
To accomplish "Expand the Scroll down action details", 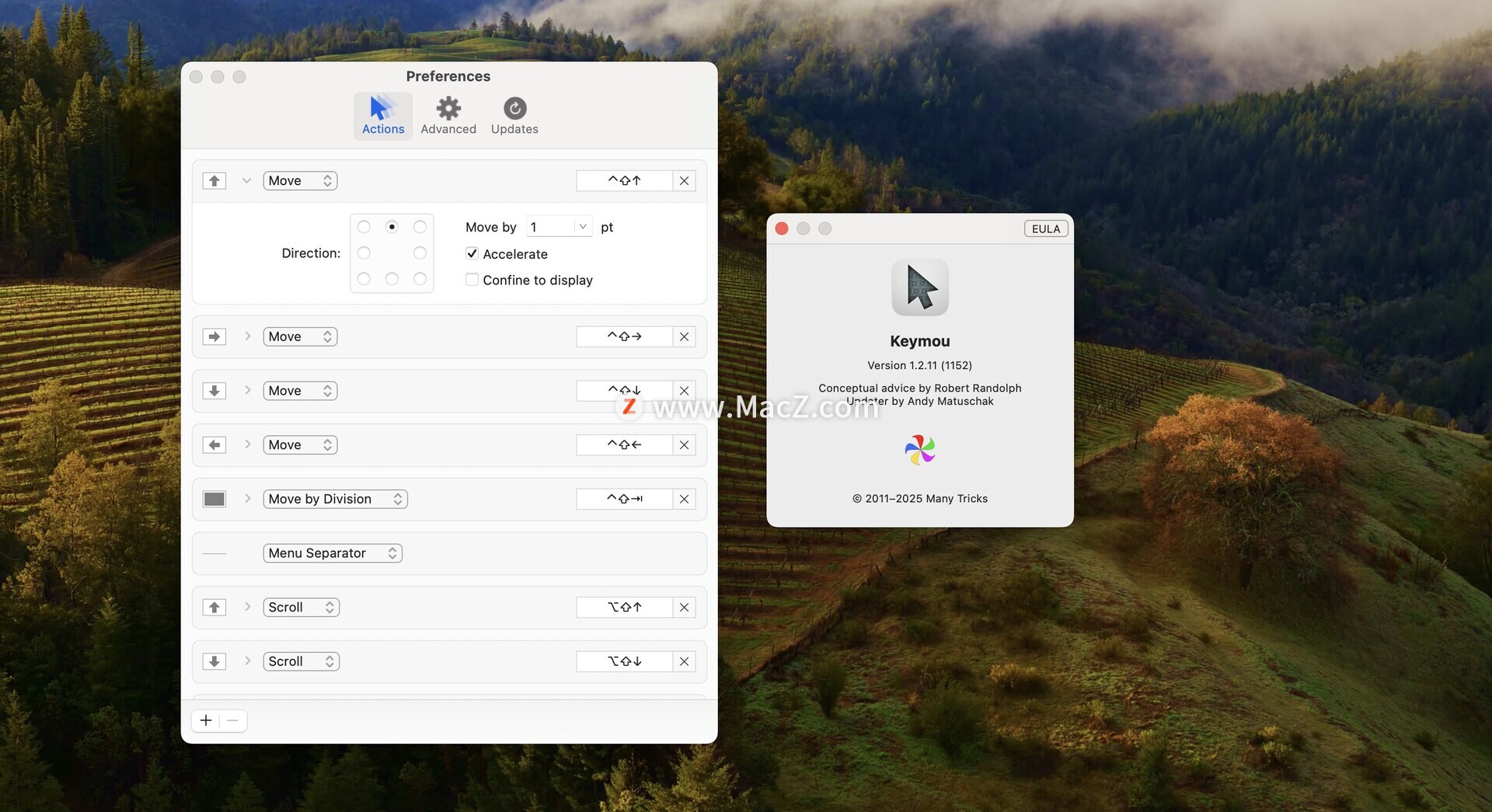I will pos(247,661).
